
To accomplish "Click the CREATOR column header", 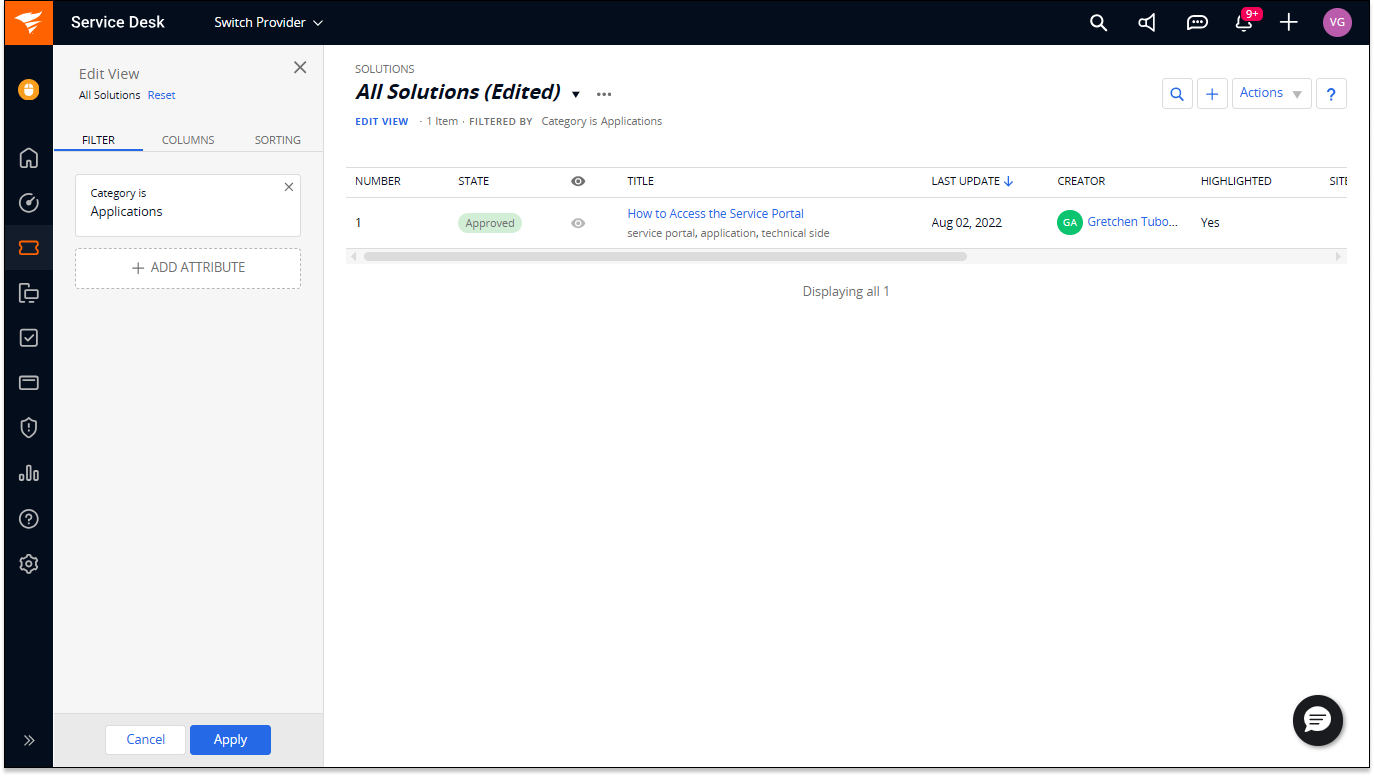I will coord(1081,181).
